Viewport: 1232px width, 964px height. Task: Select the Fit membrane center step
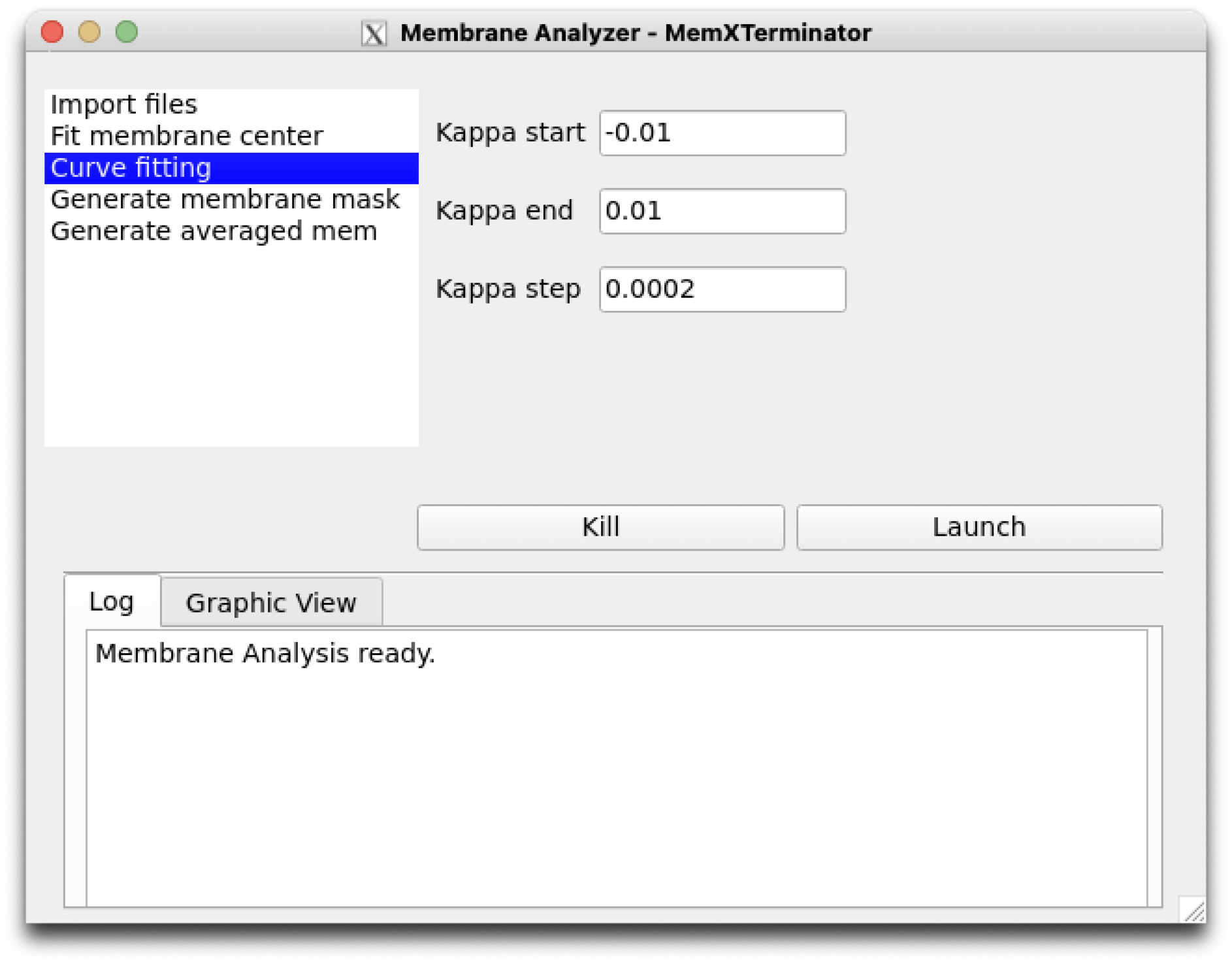tap(231, 137)
